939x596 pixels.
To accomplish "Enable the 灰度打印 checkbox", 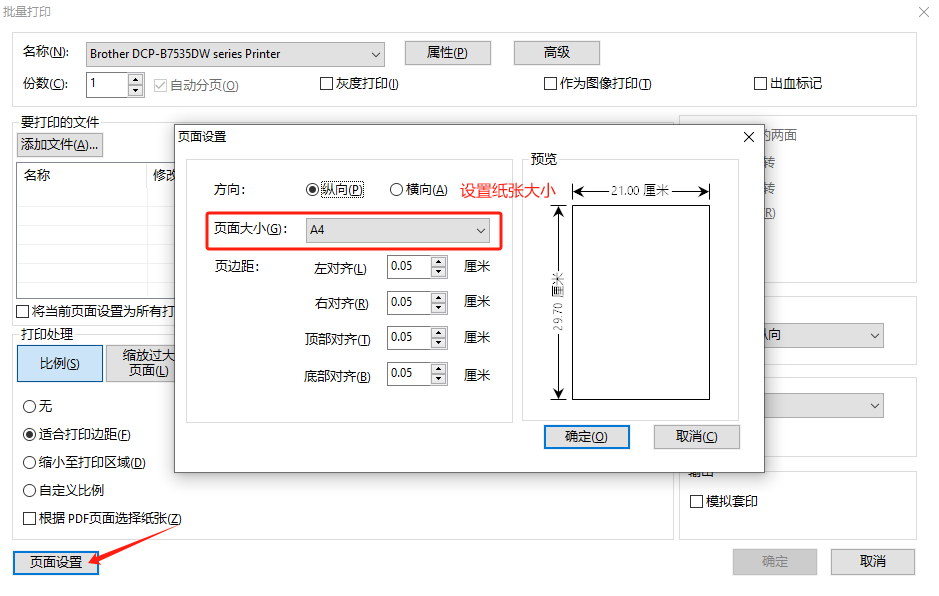I will point(326,84).
